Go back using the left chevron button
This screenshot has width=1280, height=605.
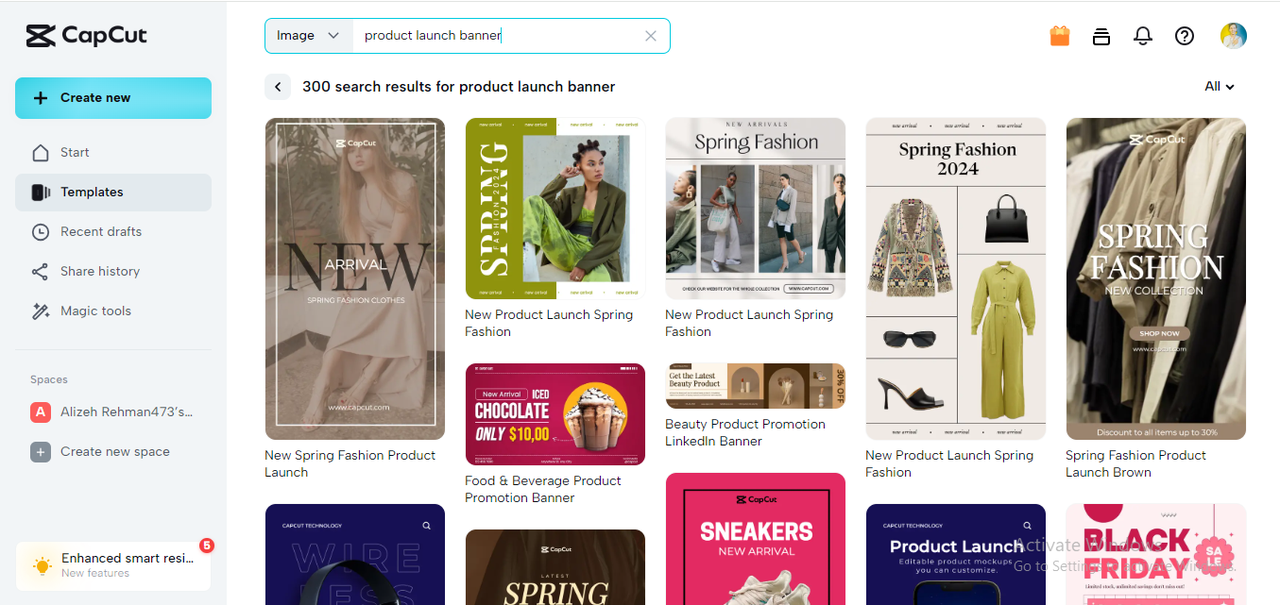click(x=277, y=87)
